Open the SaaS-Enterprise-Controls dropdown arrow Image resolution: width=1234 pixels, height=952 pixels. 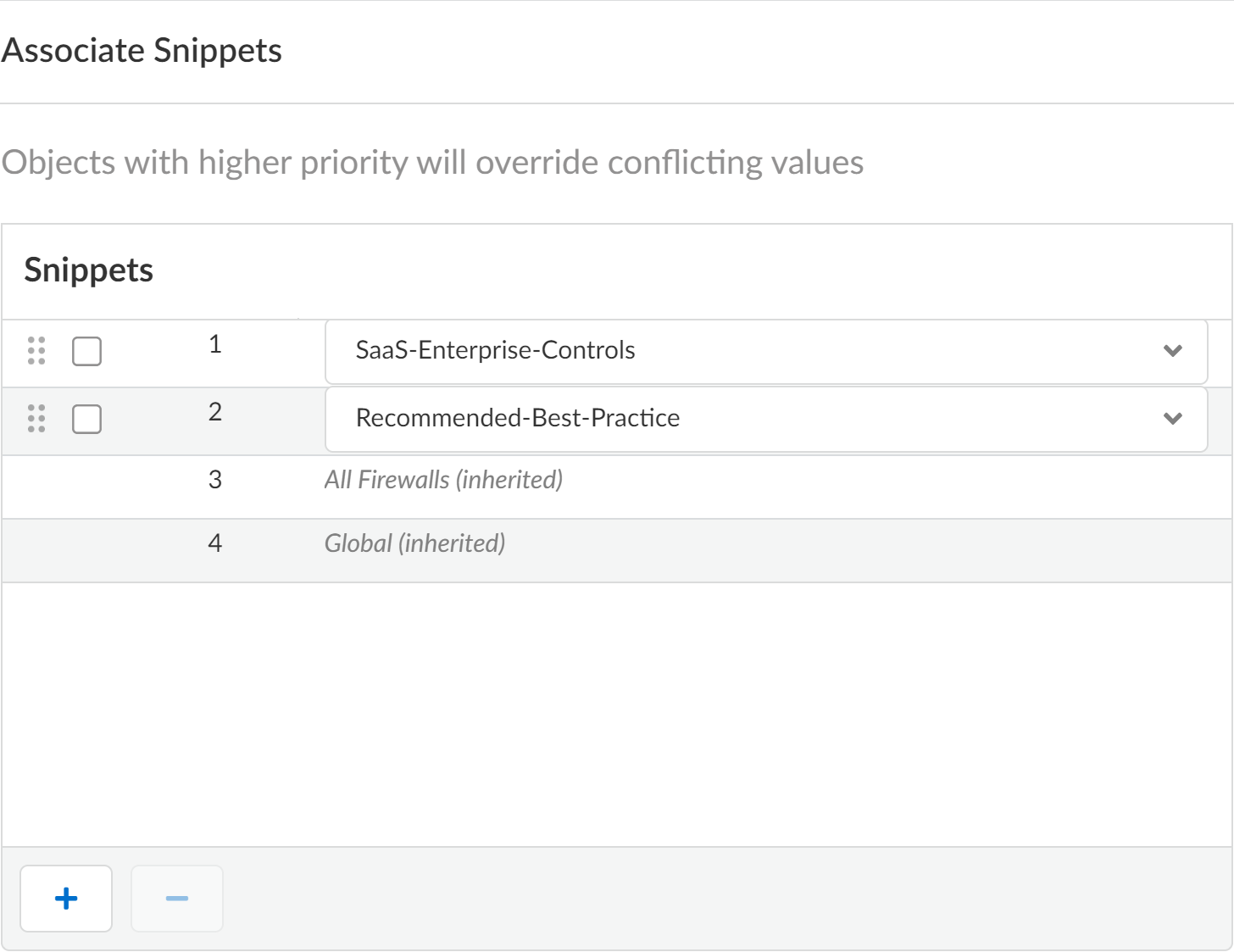point(1173,350)
